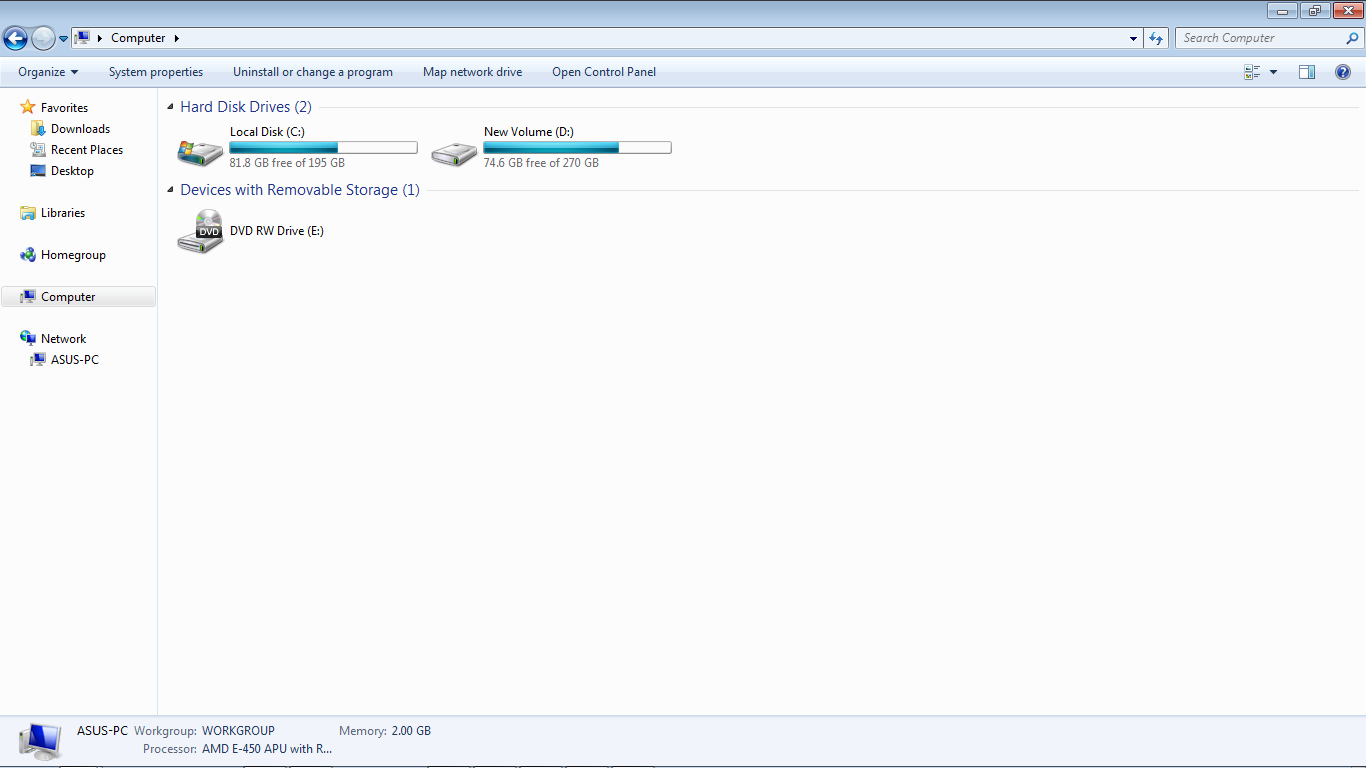Select the DVD RW Drive (E:)
1366x768 pixels.
coord(276,230)
